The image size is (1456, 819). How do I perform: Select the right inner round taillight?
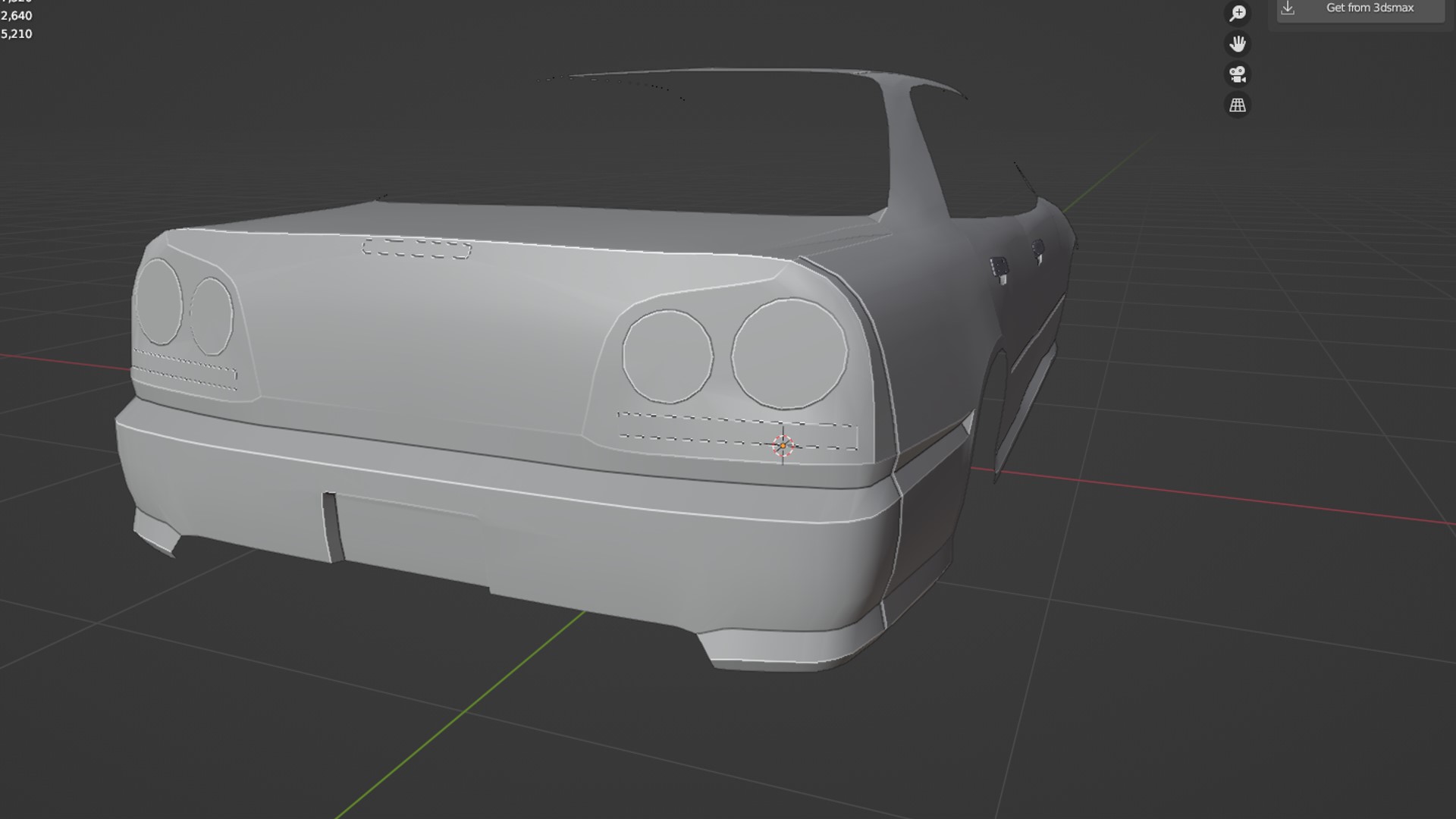(x=667, y=356)
